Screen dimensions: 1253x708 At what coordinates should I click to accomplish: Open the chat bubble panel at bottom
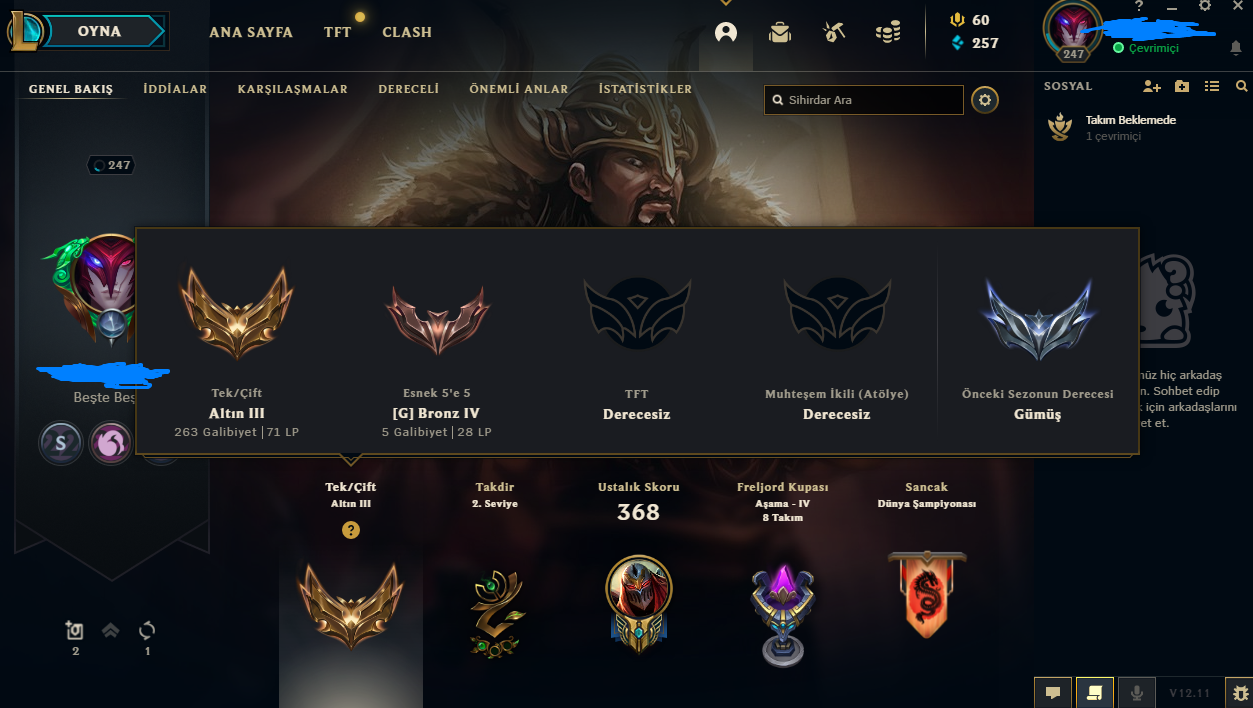[x=1052, y=692]
